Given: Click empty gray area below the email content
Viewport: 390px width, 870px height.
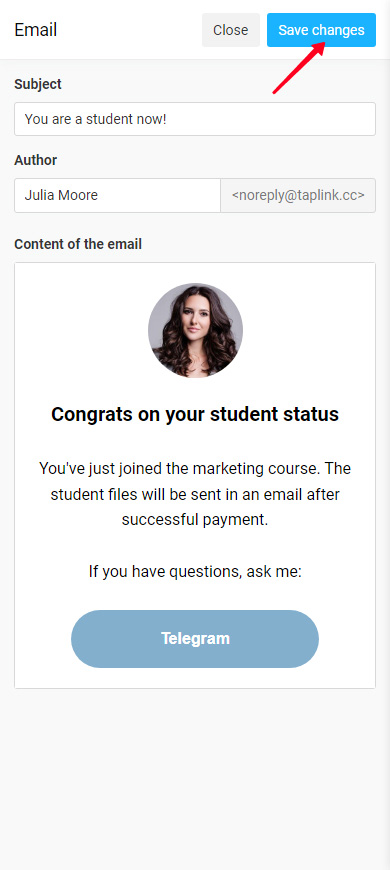Looking at the screenshot, I should point(195,777).
